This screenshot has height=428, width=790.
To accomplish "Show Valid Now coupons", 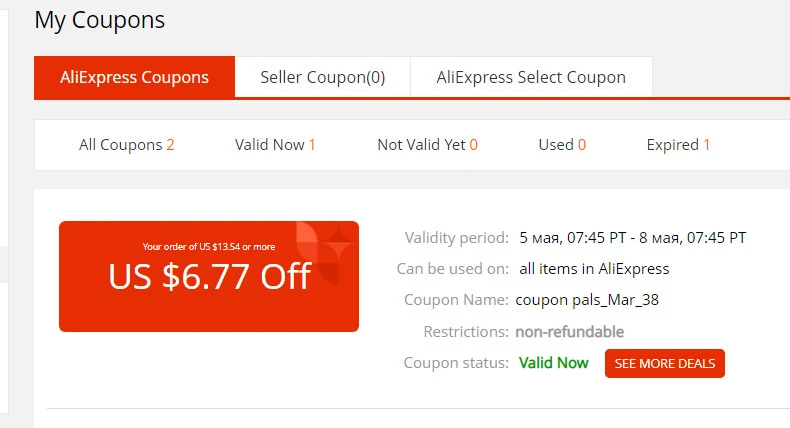I will pos(275,145).
